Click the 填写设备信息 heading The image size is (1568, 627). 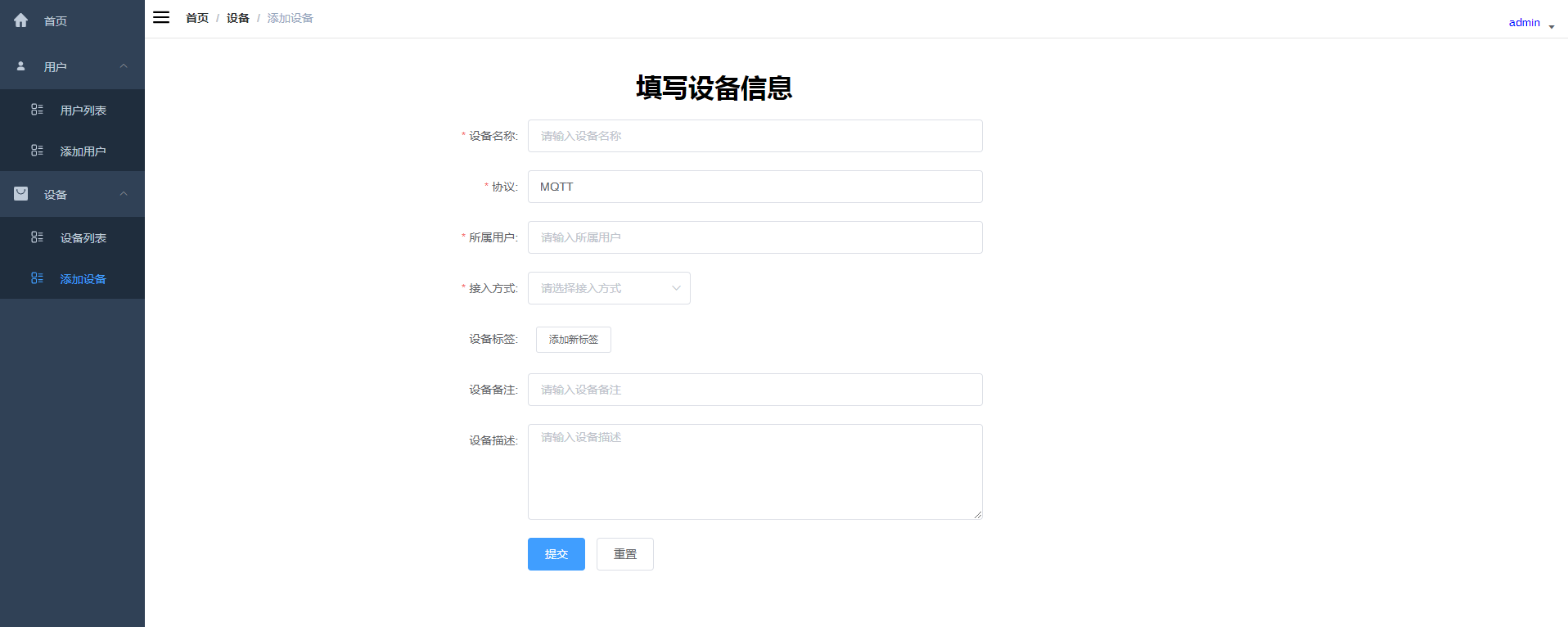point(714,88)
